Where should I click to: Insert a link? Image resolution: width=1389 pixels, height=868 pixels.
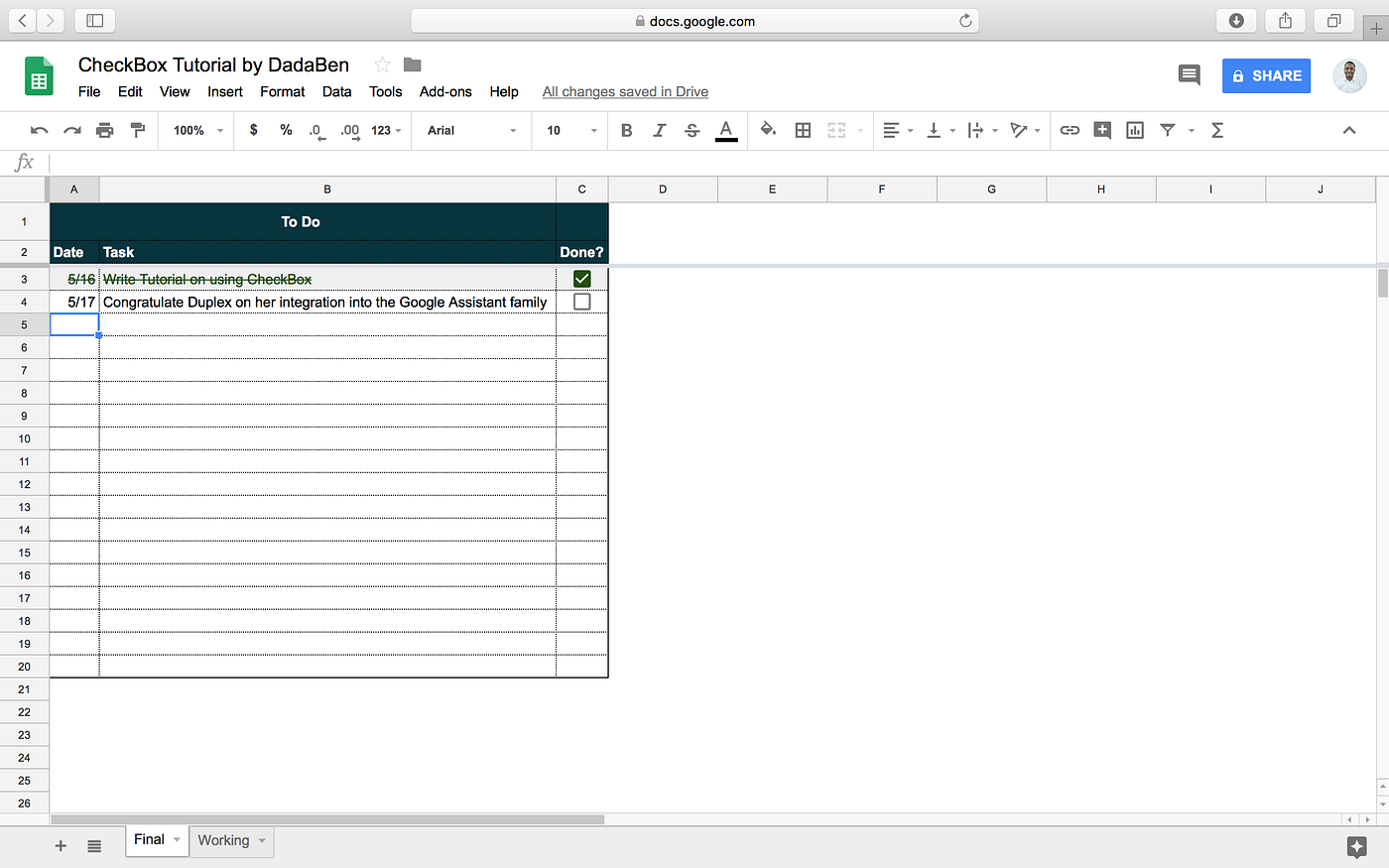click(1070, 130)
